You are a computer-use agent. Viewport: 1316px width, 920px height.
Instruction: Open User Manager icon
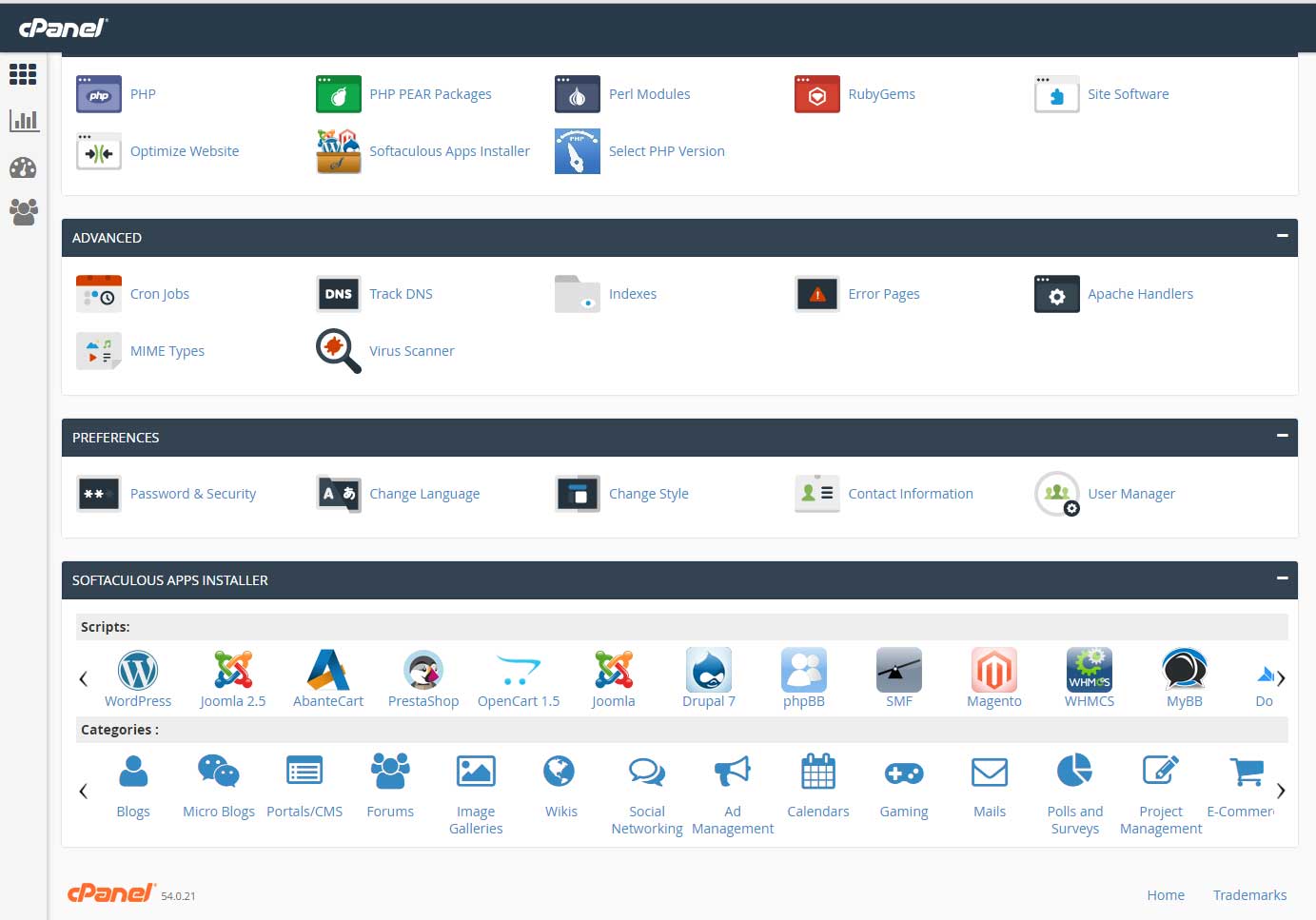tap(1057, 494)
